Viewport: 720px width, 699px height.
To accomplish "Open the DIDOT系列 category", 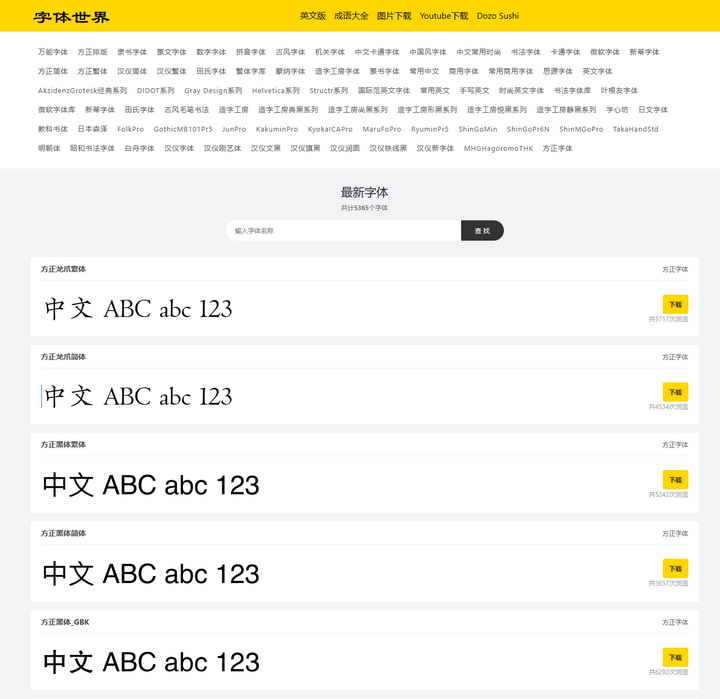I will [156, 90].
